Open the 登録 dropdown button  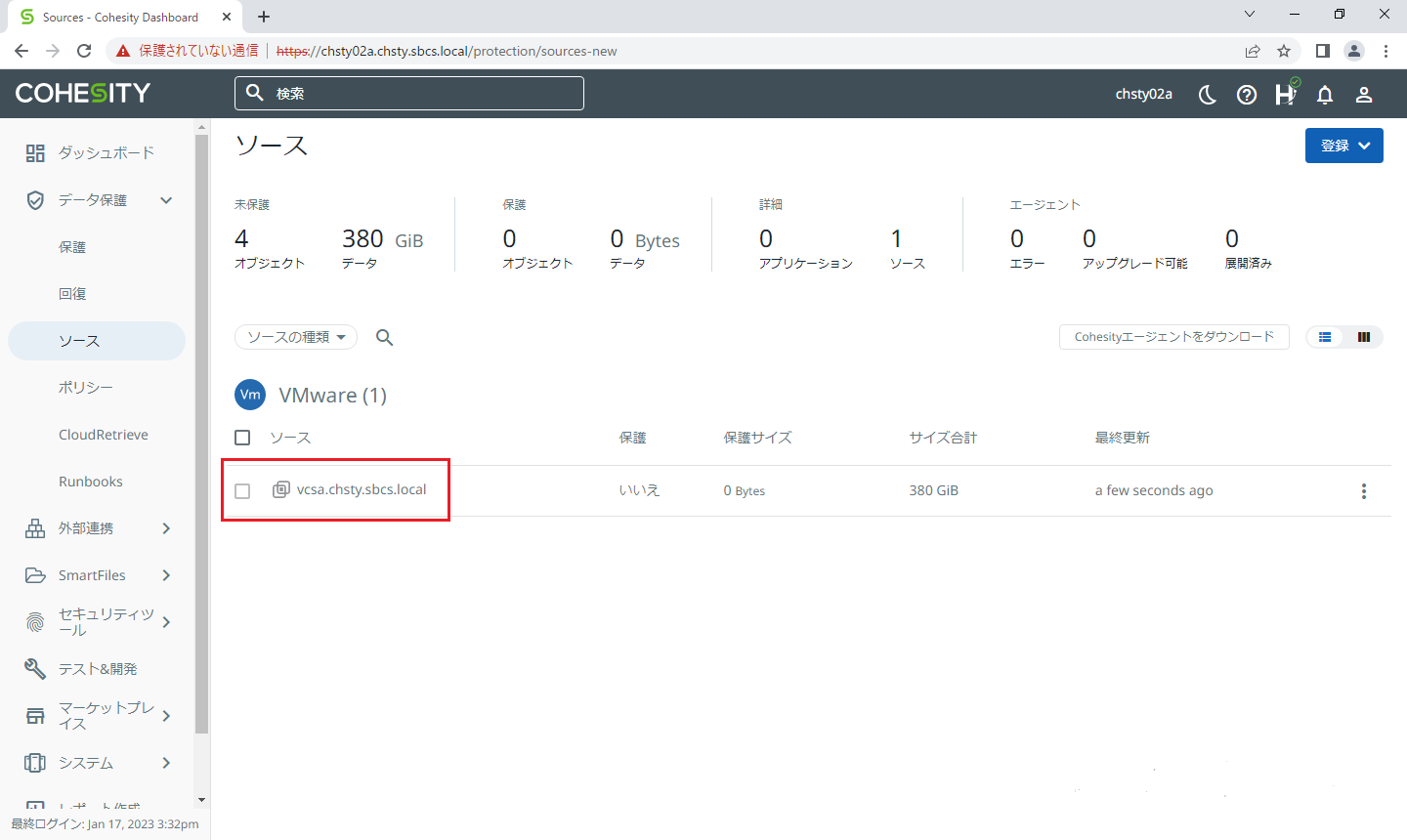1344,146
